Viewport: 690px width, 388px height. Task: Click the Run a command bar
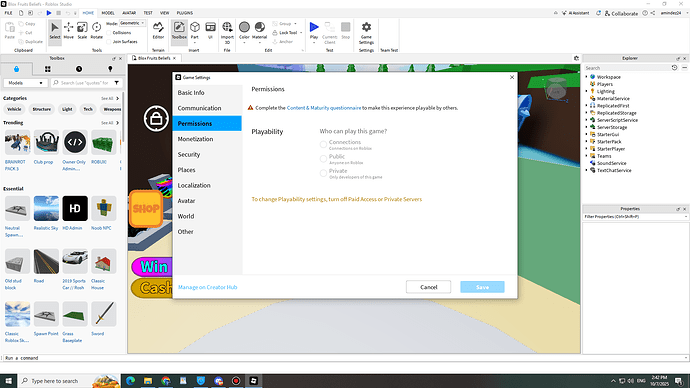point(343,358)
